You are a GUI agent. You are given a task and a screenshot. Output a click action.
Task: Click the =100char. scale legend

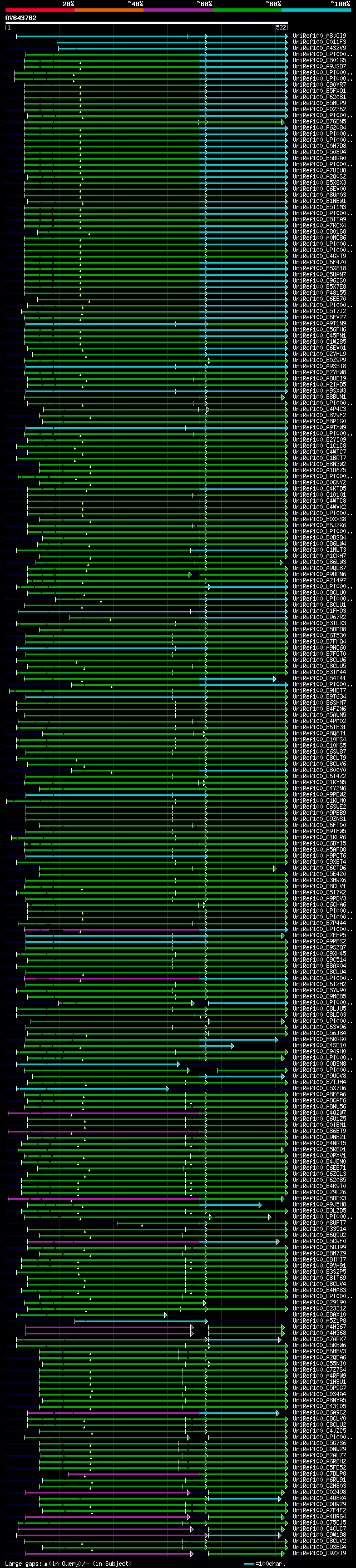point(265,1564)
